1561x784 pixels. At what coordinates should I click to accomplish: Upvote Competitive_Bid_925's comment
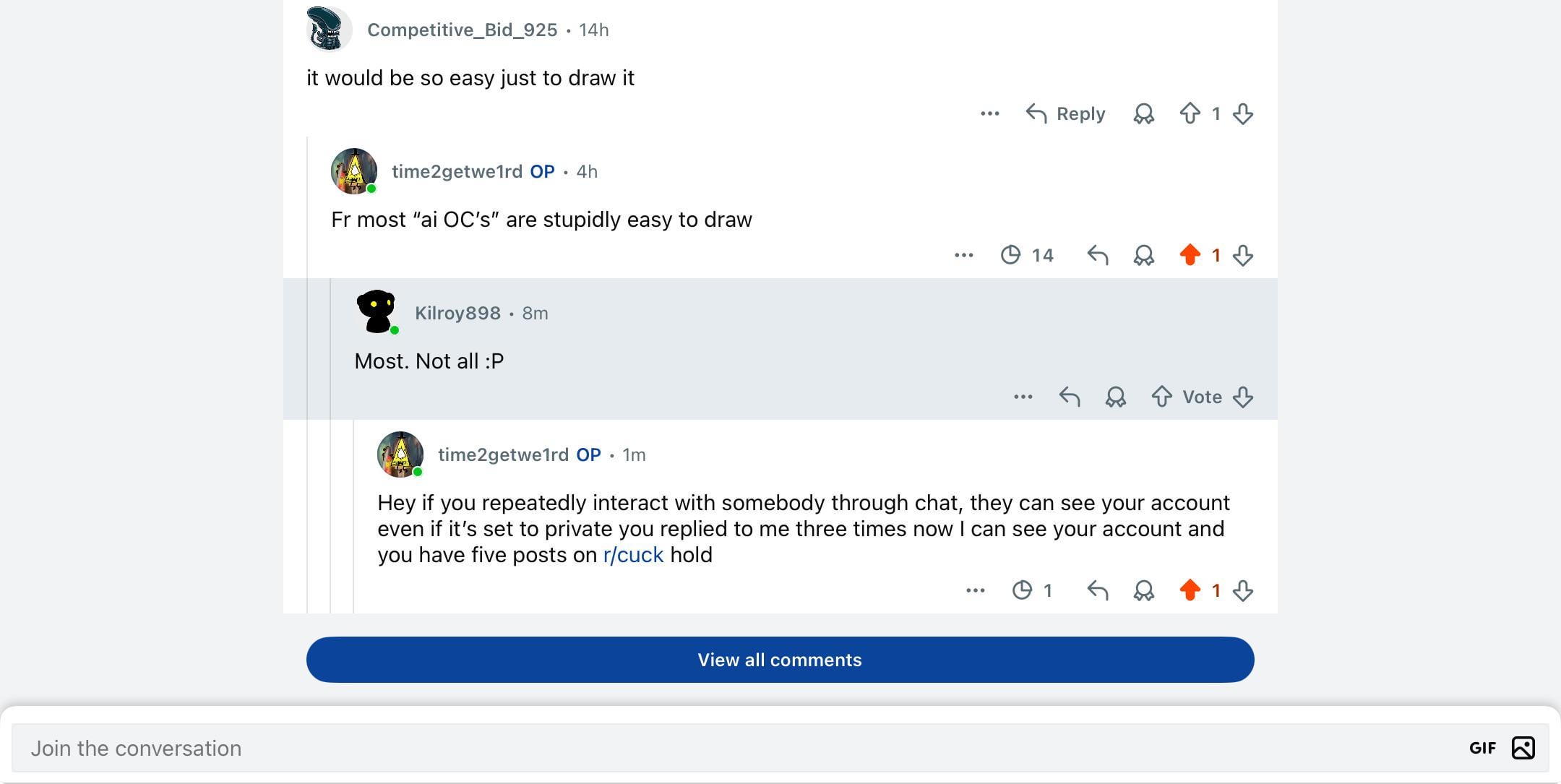1190,114
